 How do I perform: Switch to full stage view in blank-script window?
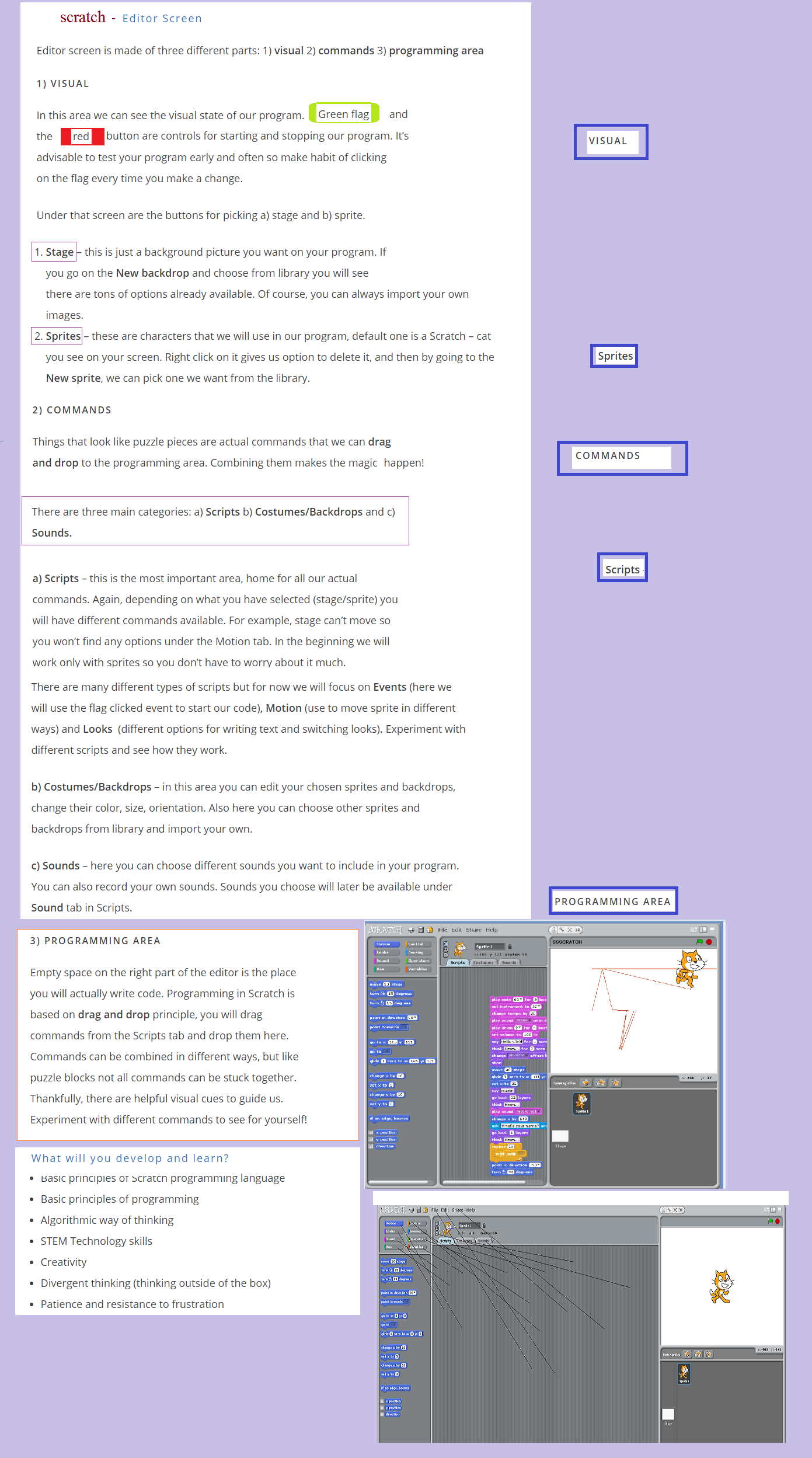773,1210
